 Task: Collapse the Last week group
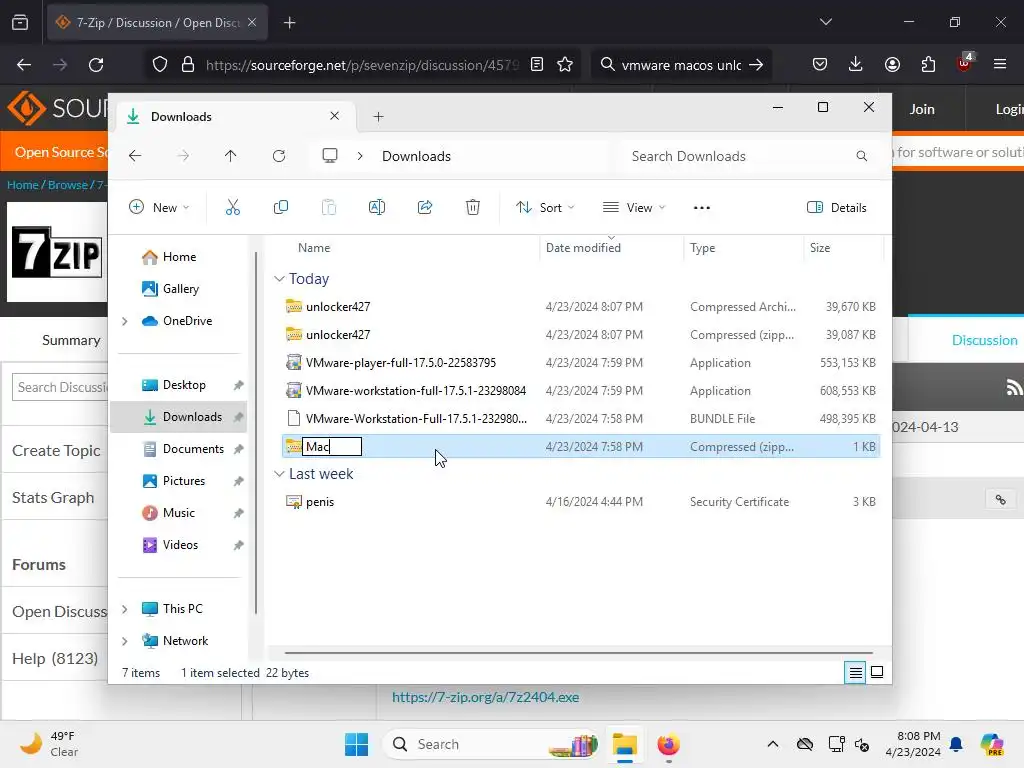279,473
